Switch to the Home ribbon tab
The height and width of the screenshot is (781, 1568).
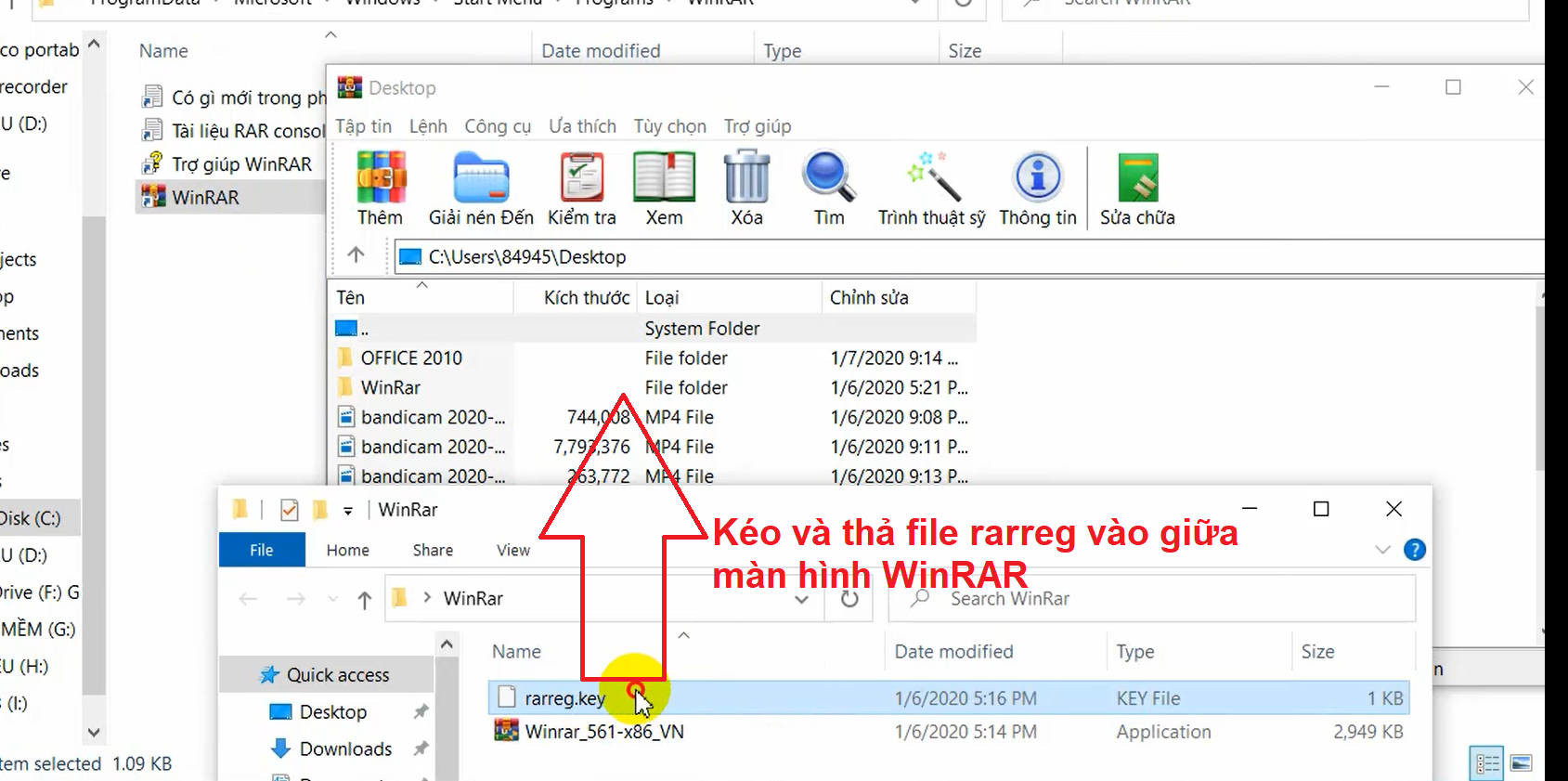348,550
